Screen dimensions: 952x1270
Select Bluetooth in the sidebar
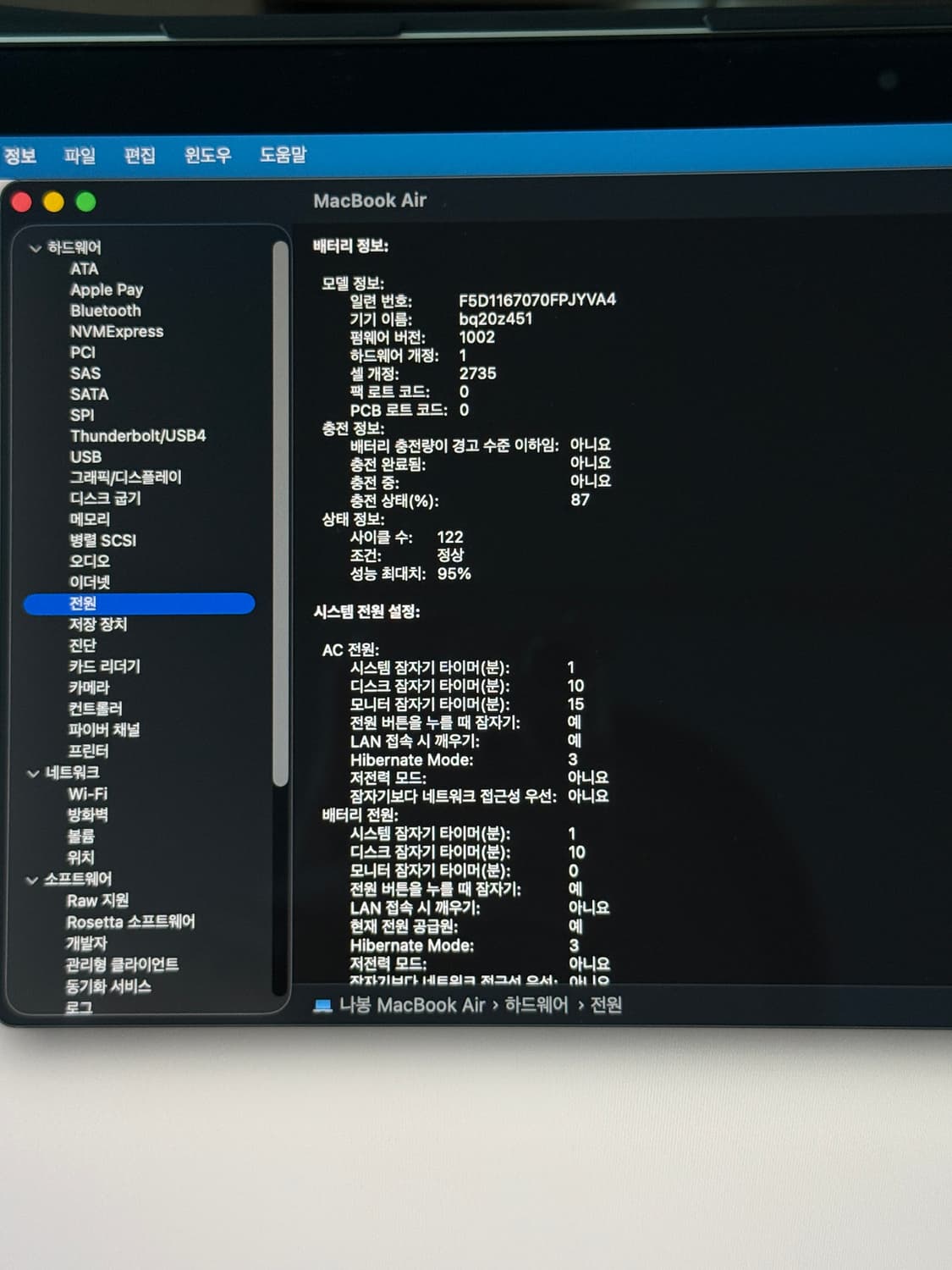105,311
